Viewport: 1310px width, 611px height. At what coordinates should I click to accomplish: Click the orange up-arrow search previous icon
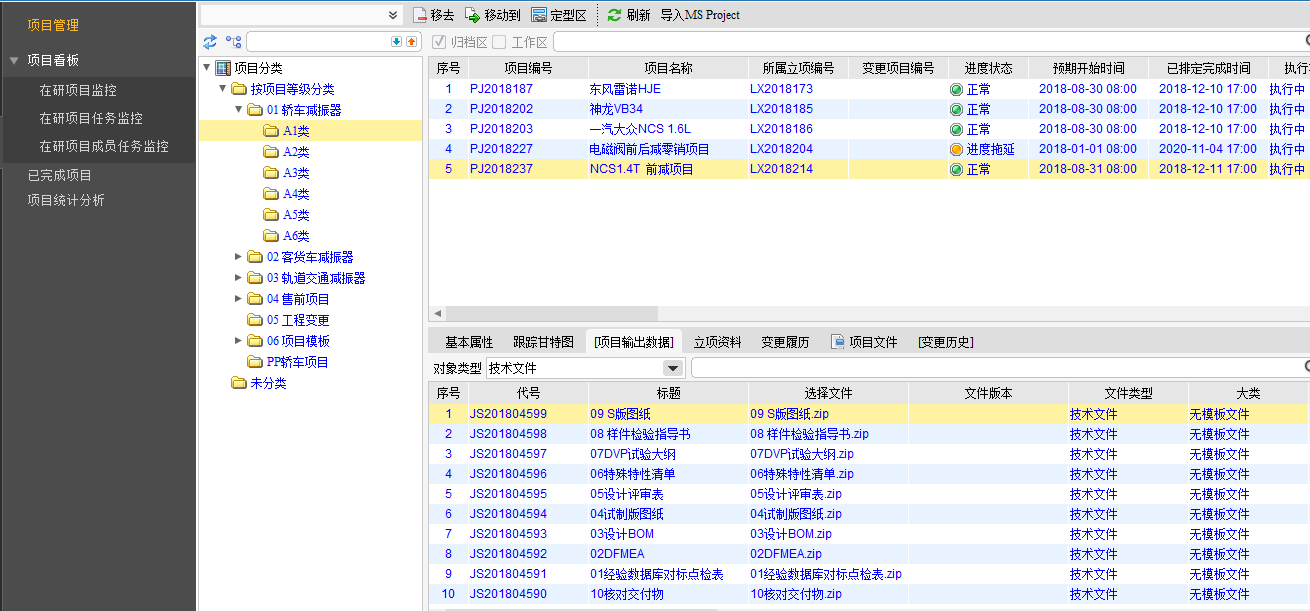click(411, 42)
